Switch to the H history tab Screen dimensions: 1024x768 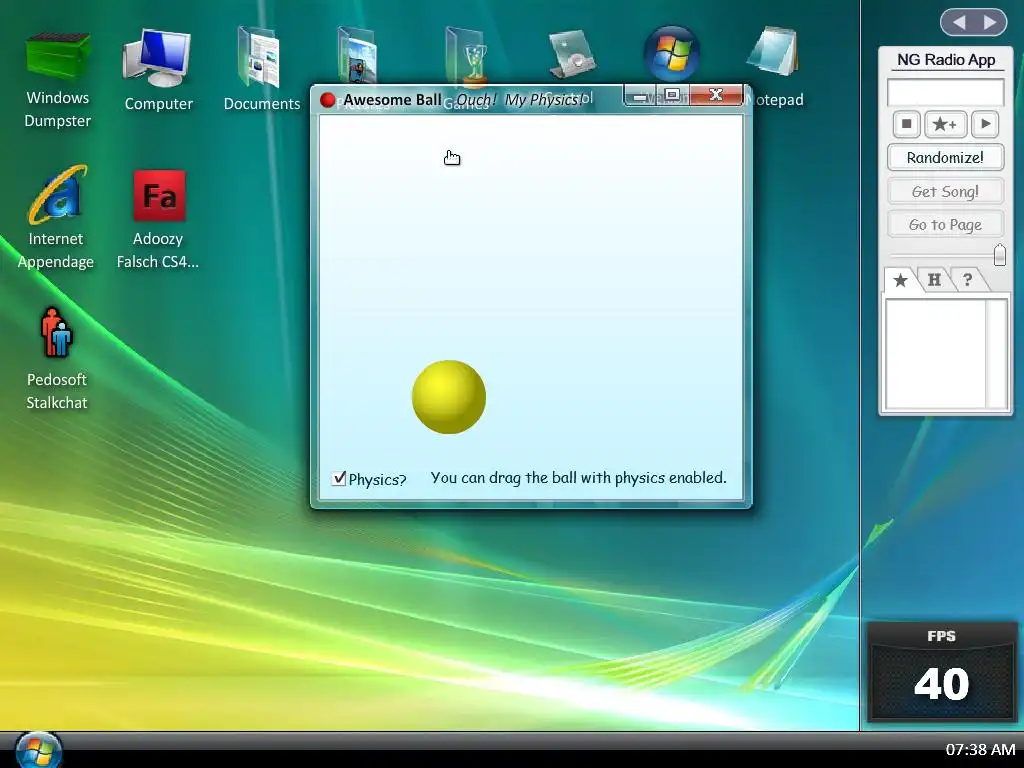(935, 280)
